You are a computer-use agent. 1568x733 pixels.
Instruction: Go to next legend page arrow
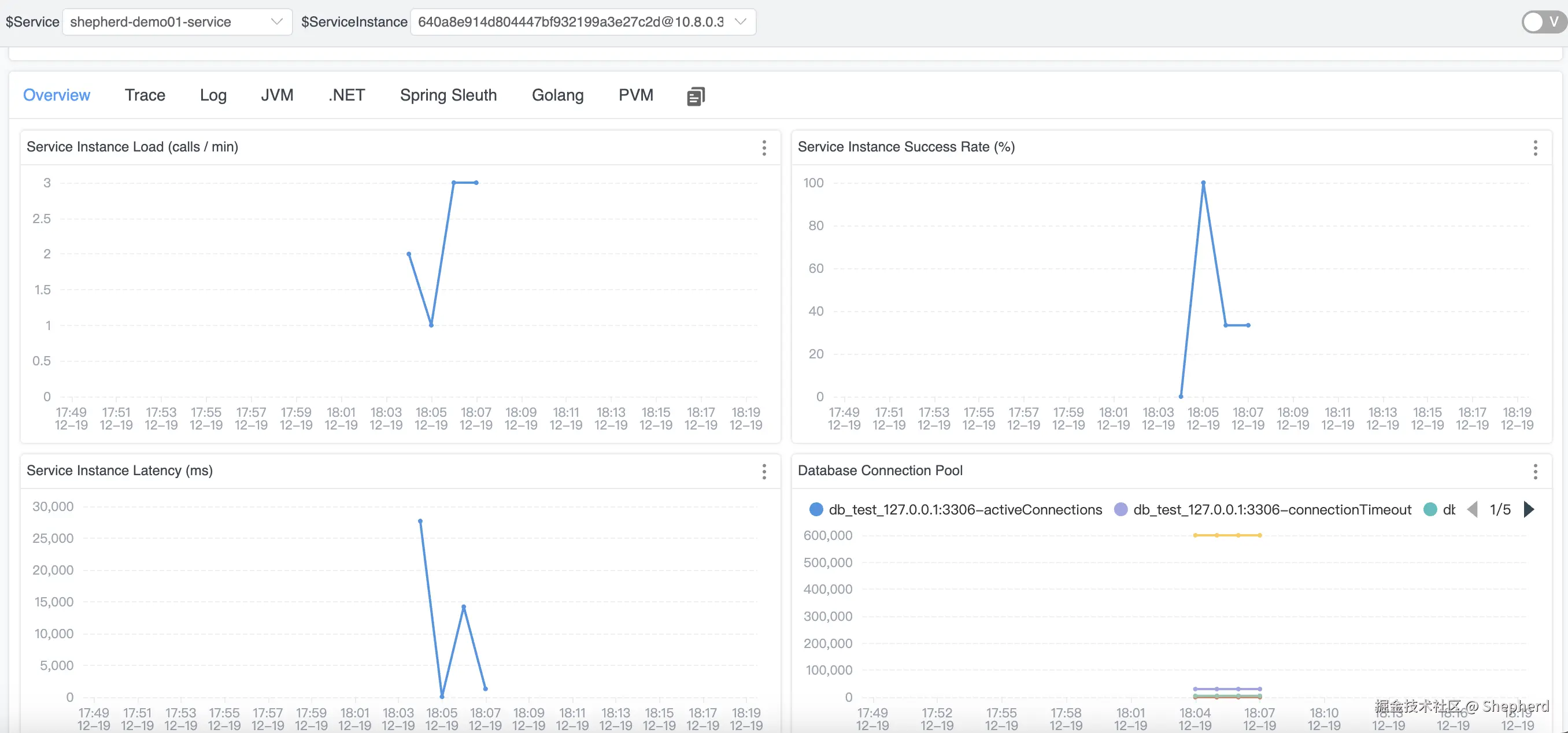coord(1529,509)
